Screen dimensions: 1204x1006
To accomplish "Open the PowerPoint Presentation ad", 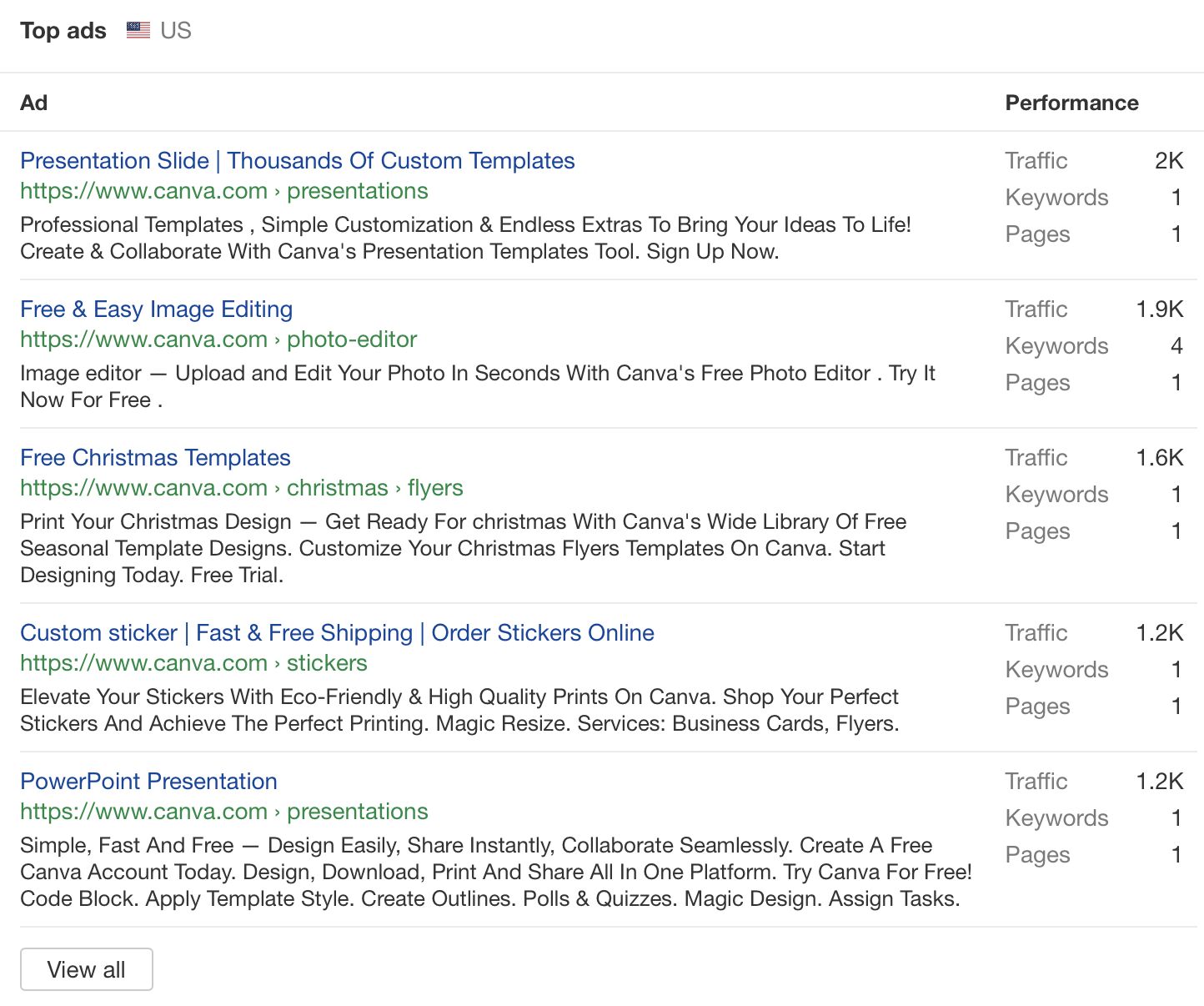I will point(148,781).
